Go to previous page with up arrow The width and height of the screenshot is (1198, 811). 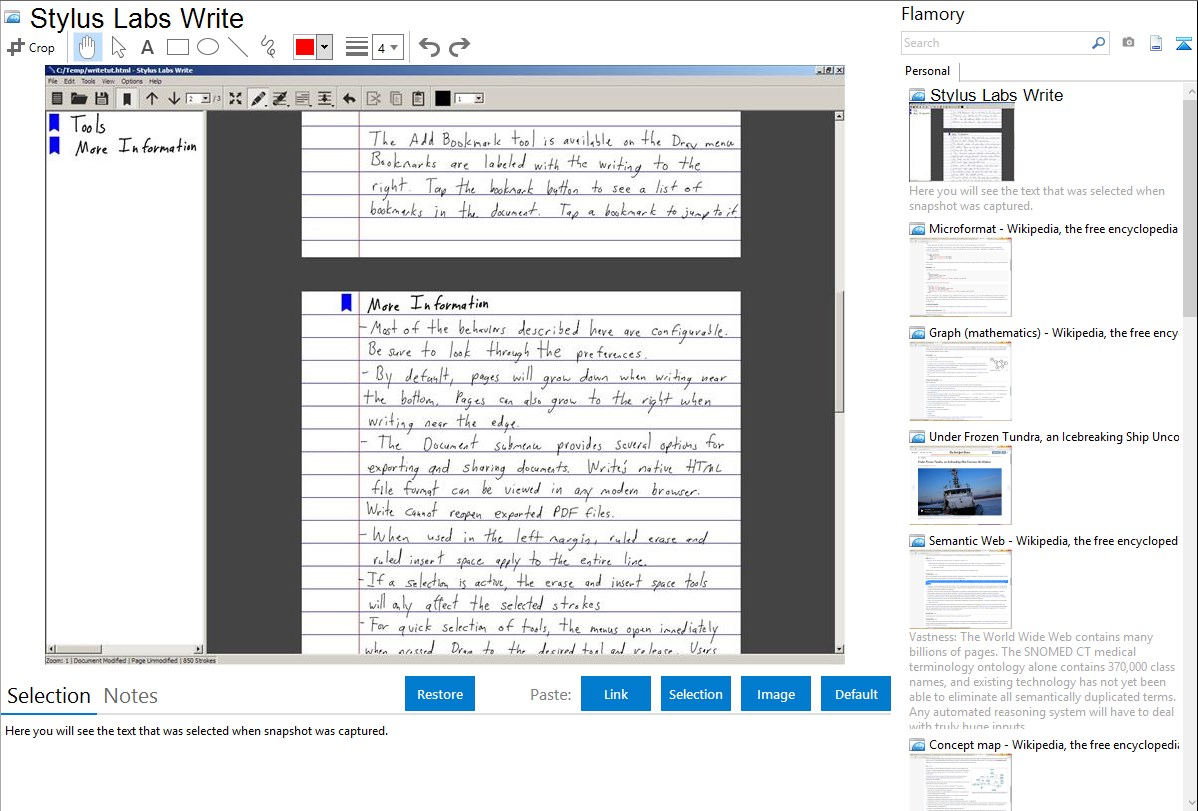151,99
